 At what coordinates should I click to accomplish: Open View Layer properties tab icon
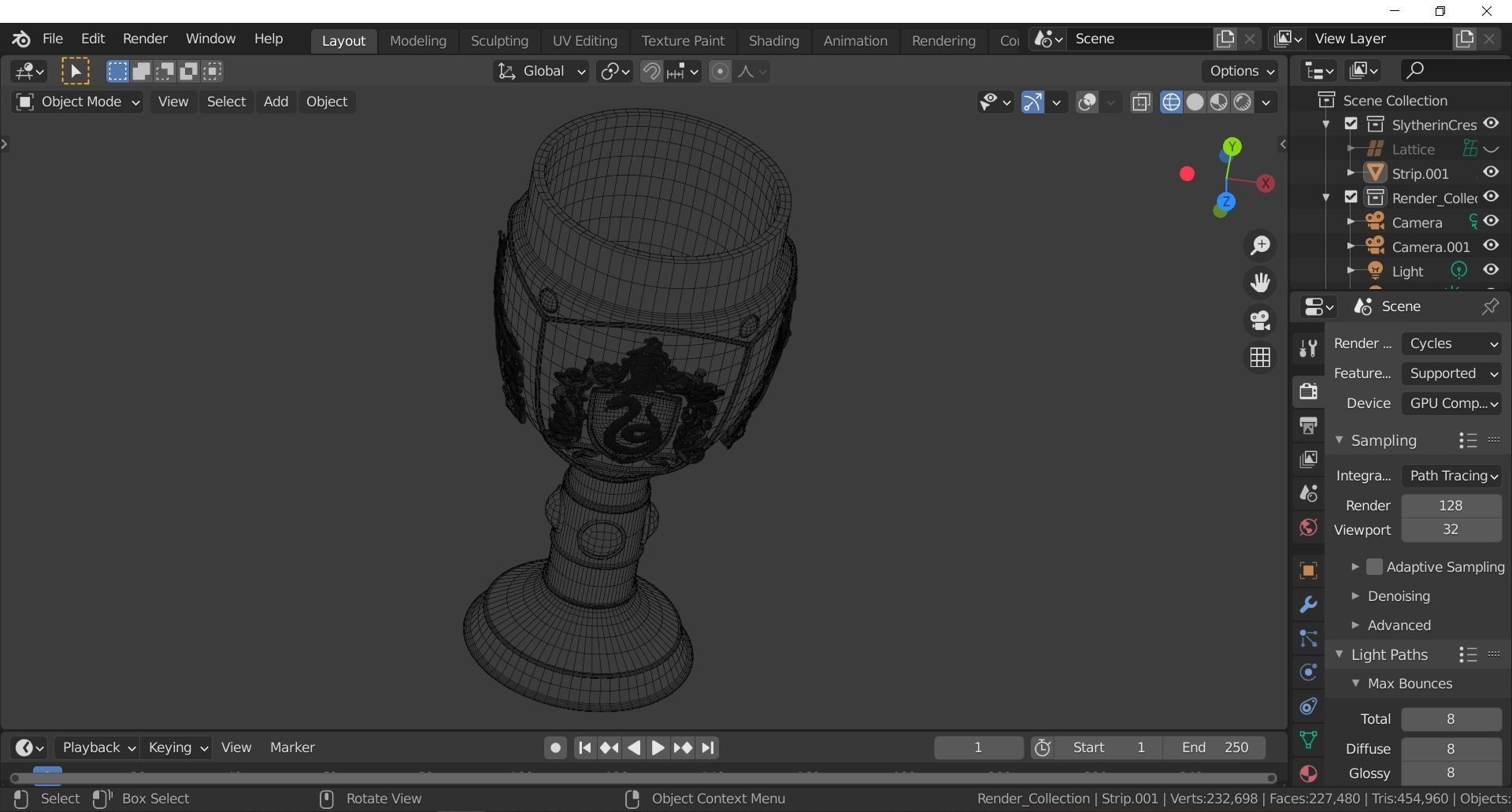1308,459
